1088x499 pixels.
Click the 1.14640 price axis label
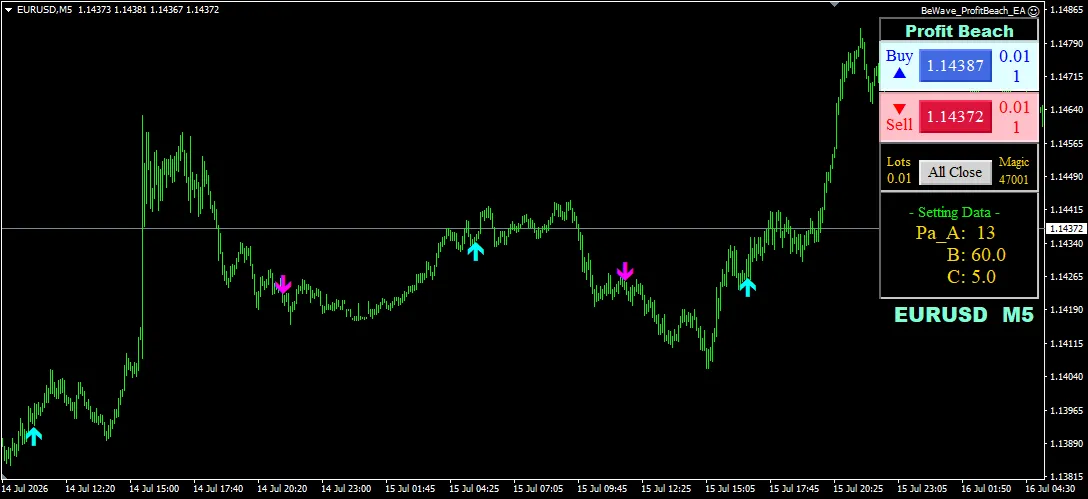pyautogui.click(x=1067, y=110)
